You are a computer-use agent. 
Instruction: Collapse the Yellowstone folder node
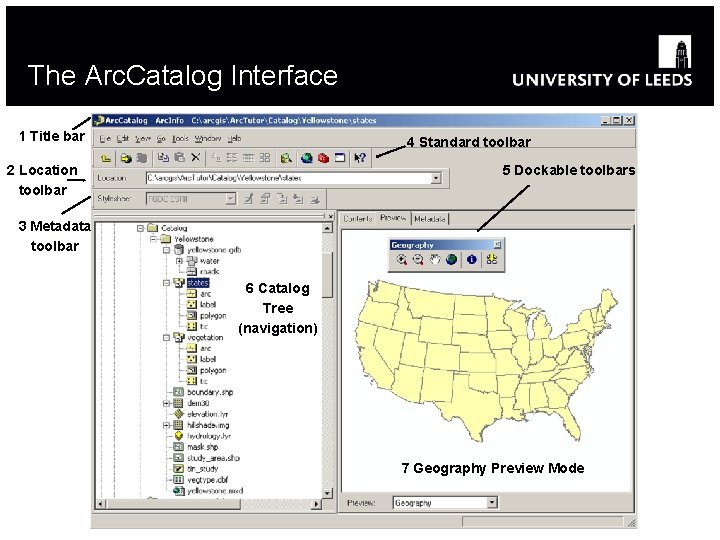click(x=154, y=239)
